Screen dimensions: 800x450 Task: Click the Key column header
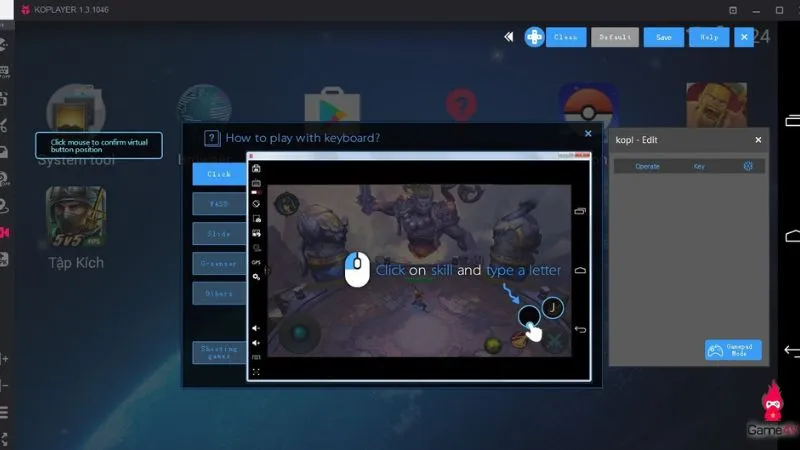(699, 166)
